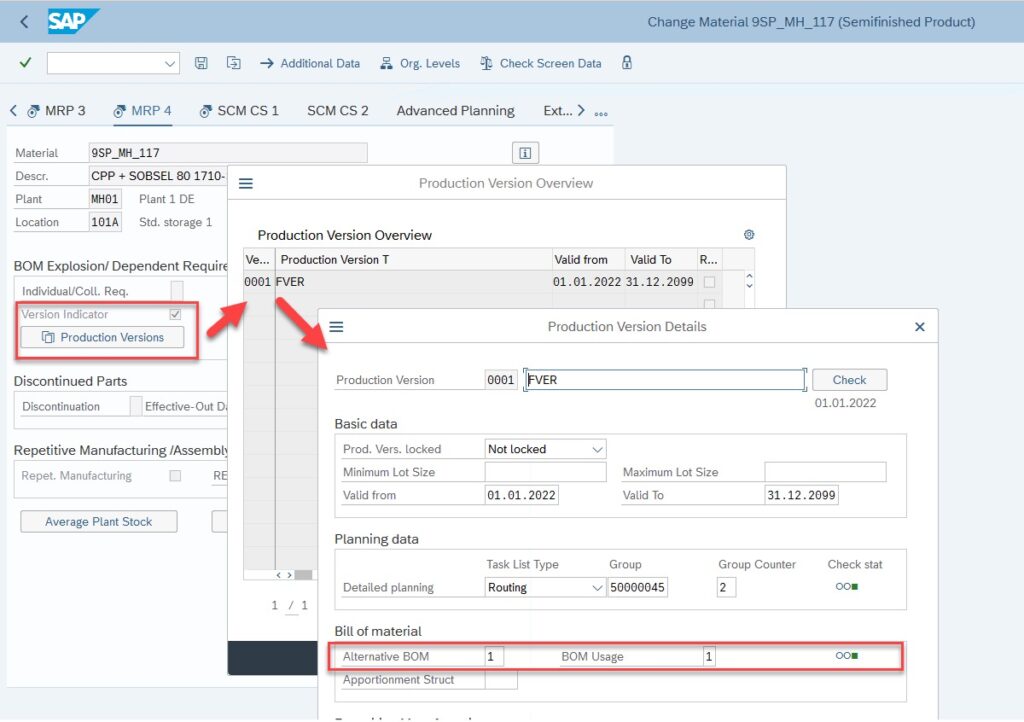Click the Material field 9SP_MH_117

pos(228,153)
